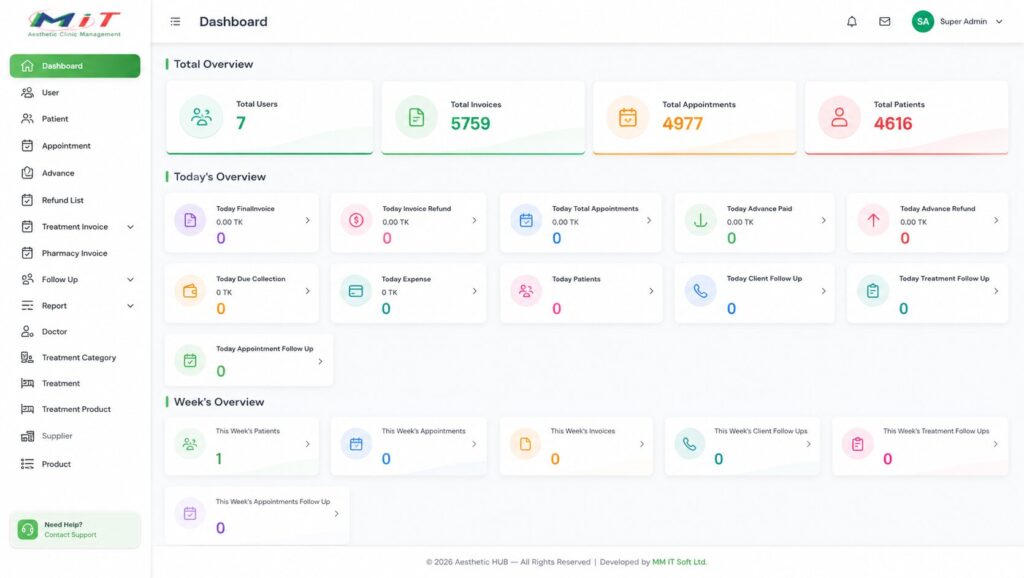1024x578 pixels.
Task: Click the Total Invoices document icon
Action: pos(416,118)
